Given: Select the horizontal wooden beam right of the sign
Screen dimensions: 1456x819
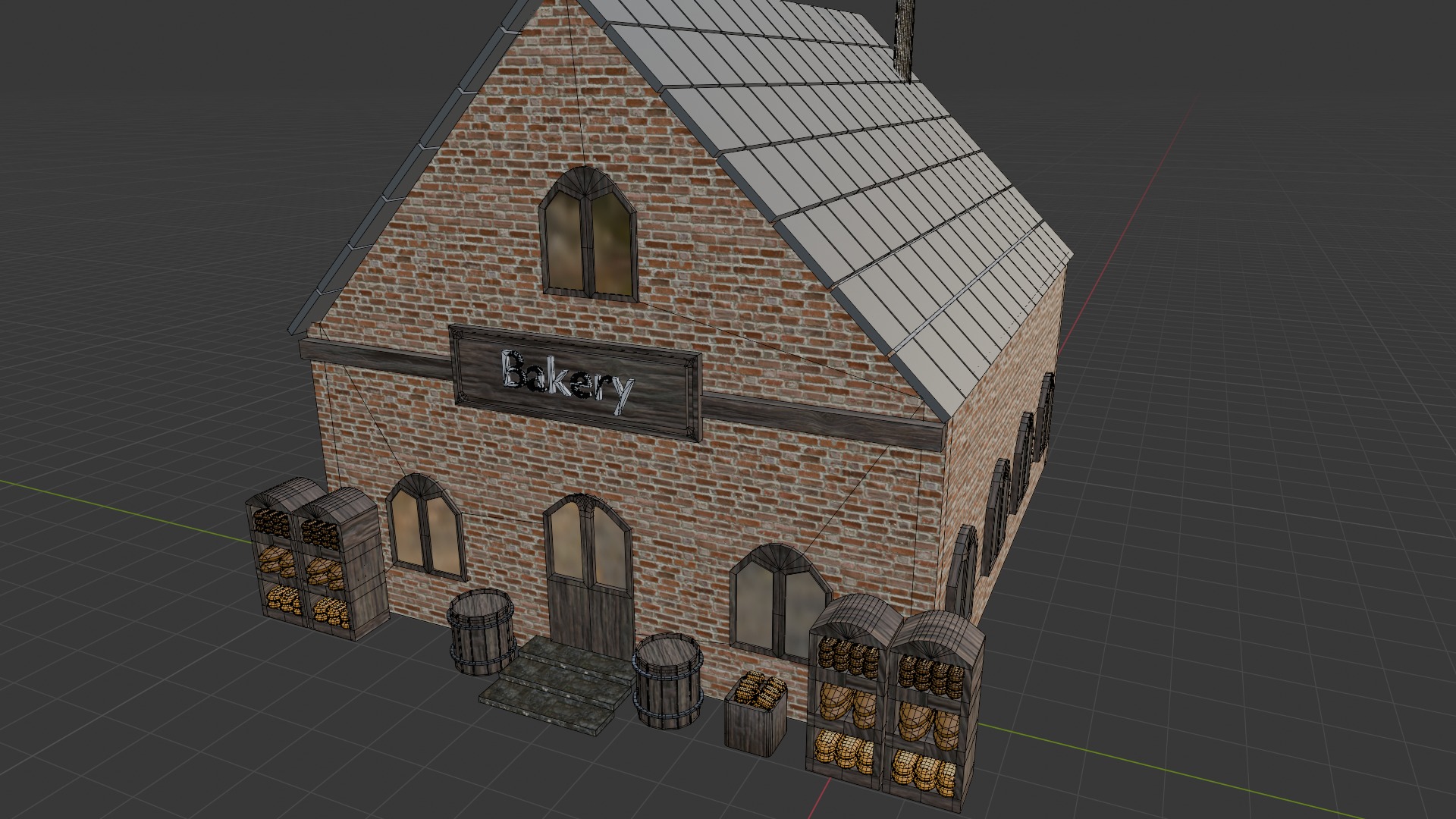Looking at the screenshot, I should coord(825,422).
